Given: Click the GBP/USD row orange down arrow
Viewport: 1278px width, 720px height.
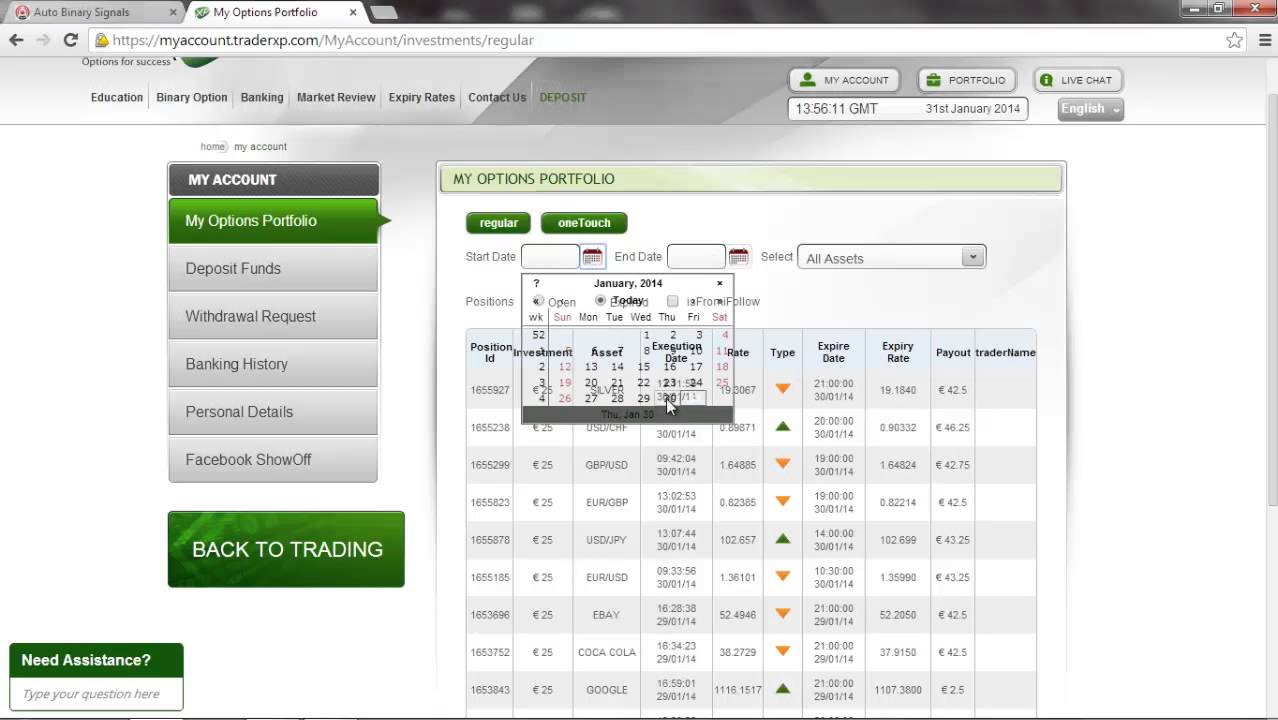Looking at the screenshot, I should tap(783, 464).
